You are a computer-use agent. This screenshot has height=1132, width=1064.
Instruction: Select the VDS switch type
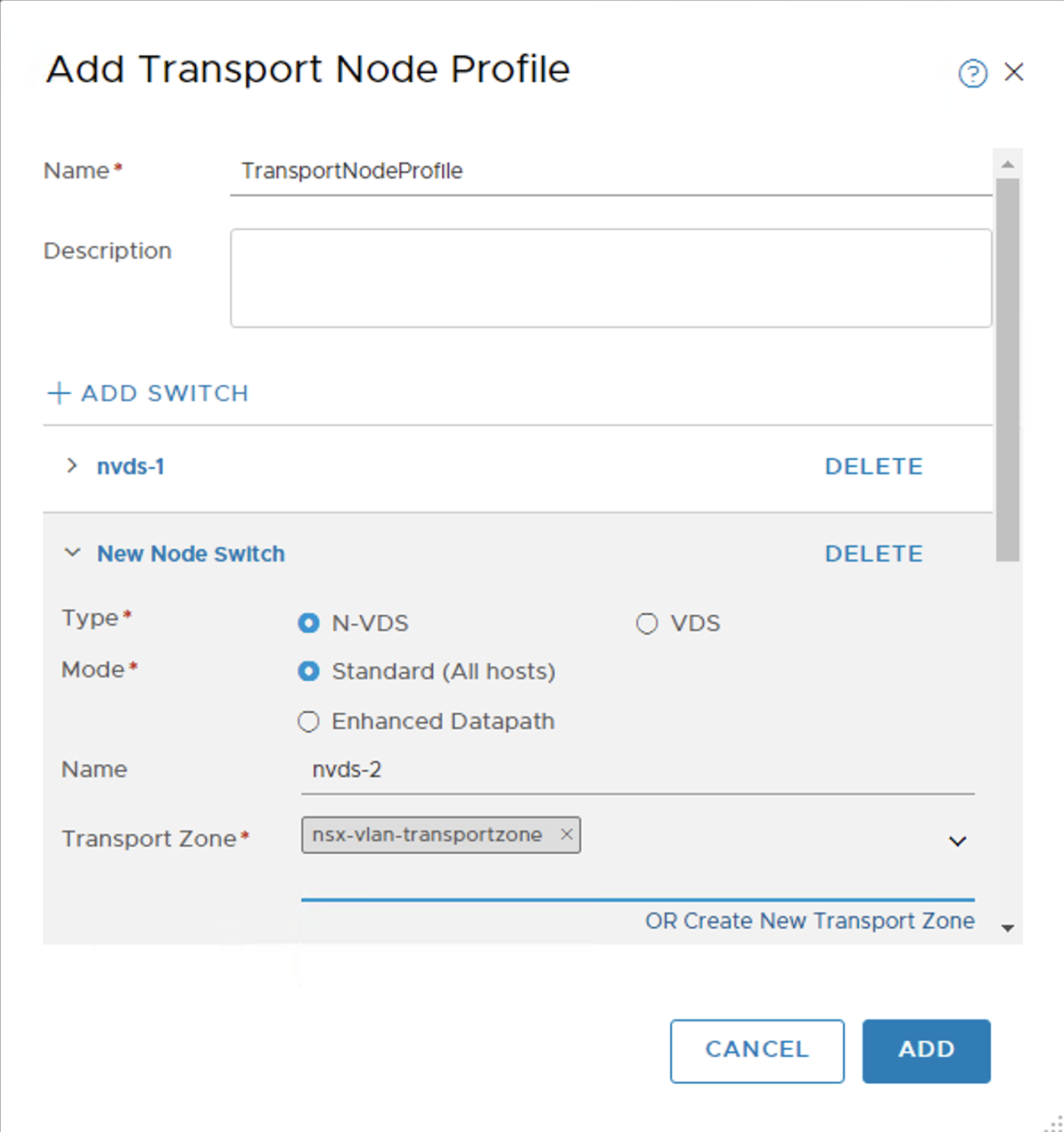tap(646, 623)
